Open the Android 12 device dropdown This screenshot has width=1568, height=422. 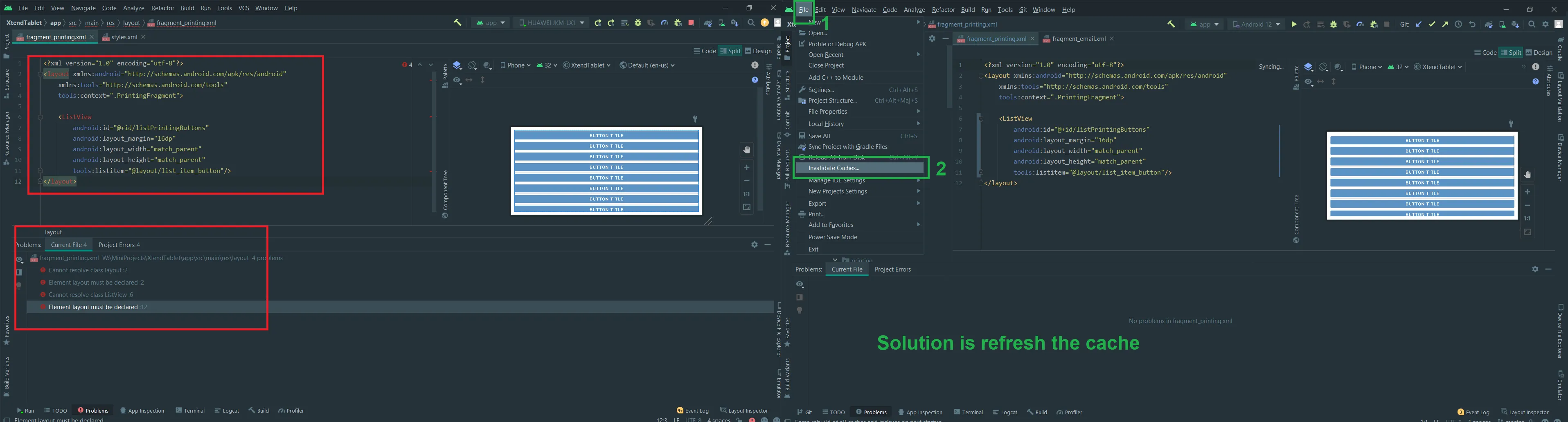click(1256, 25)
